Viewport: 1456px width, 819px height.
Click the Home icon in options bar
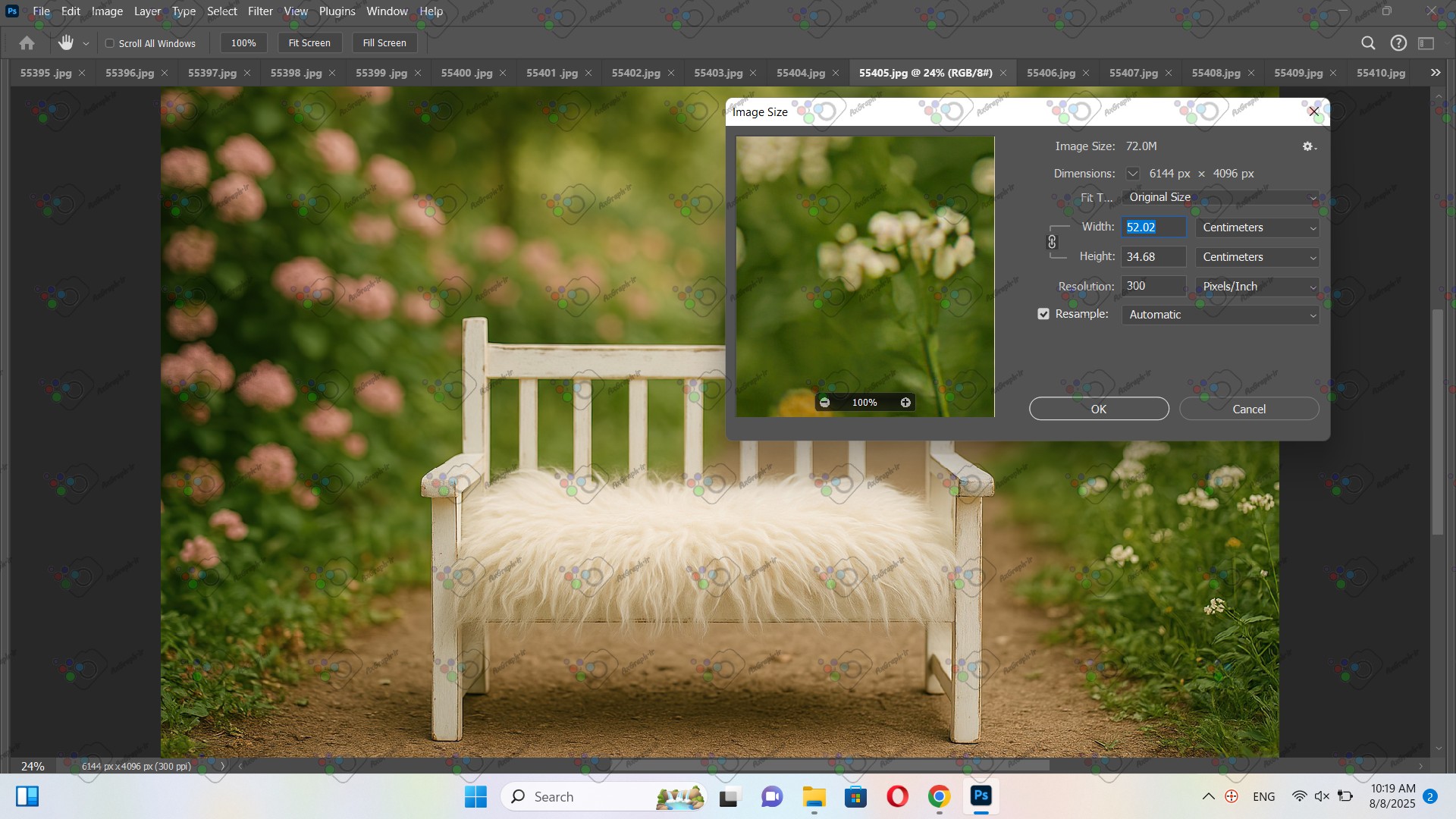click(27, 43)
